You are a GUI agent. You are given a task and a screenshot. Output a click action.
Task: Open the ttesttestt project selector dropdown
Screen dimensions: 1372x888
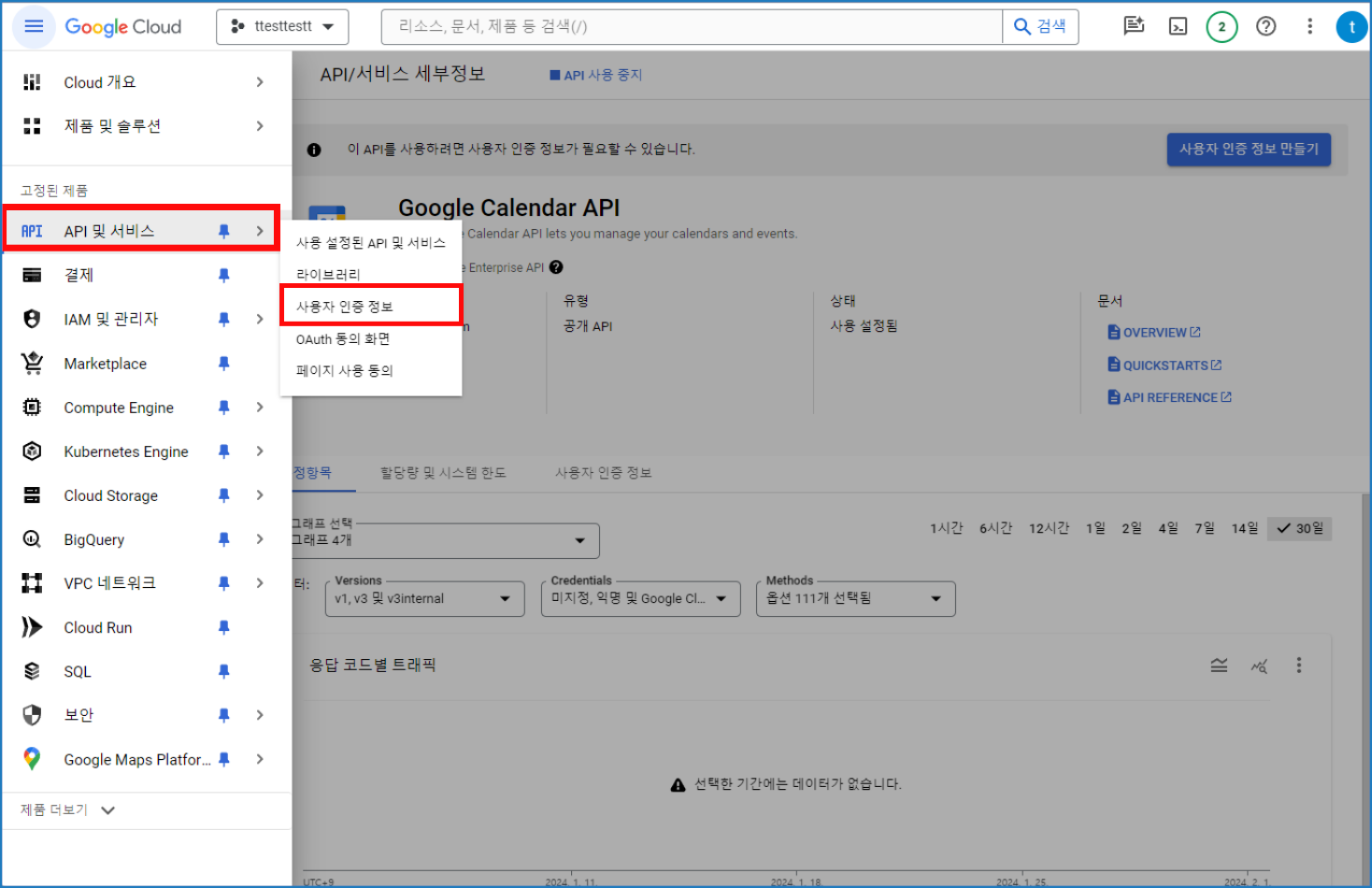pos(282,27)
